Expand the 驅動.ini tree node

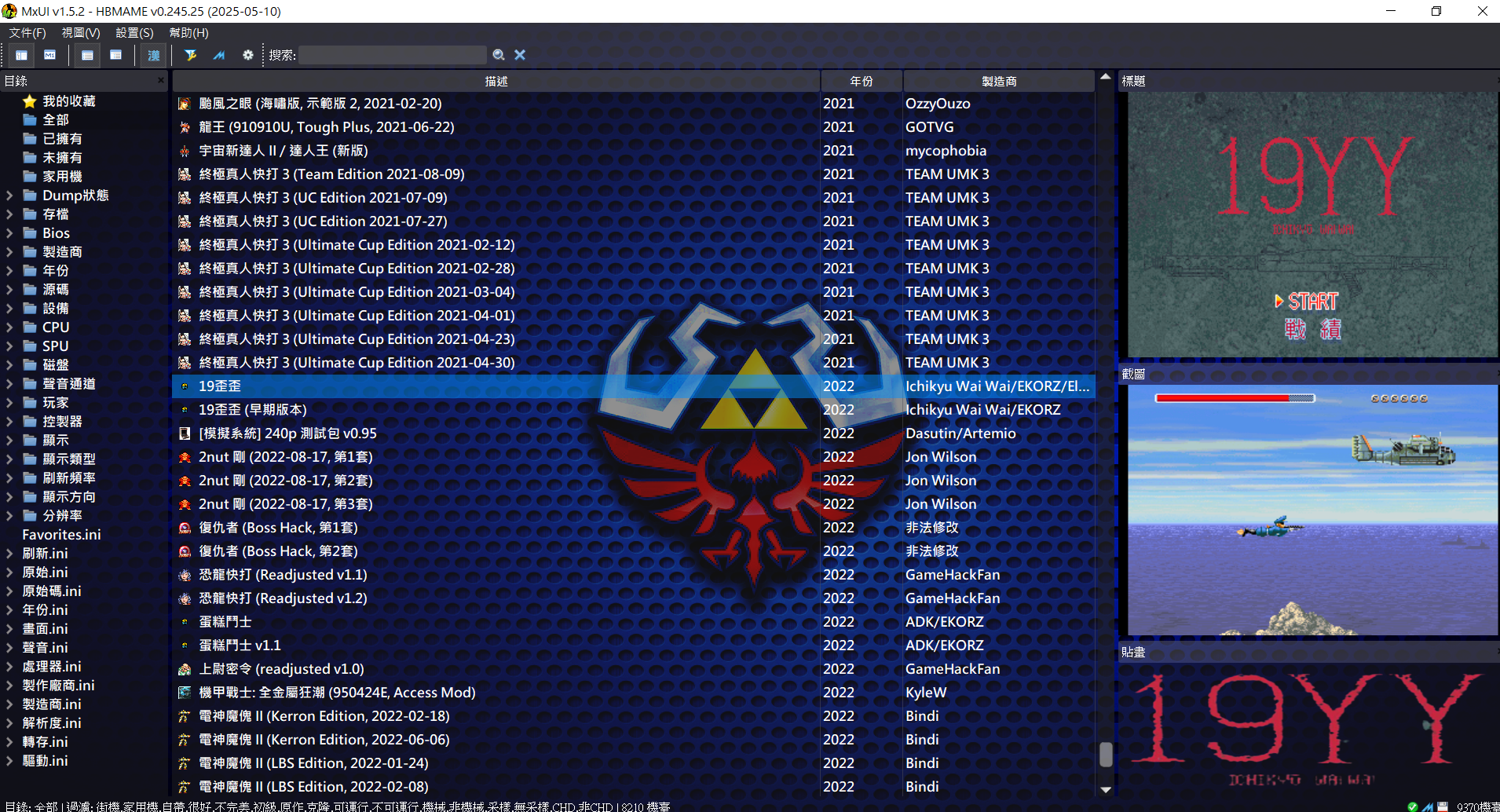(9, 761)
